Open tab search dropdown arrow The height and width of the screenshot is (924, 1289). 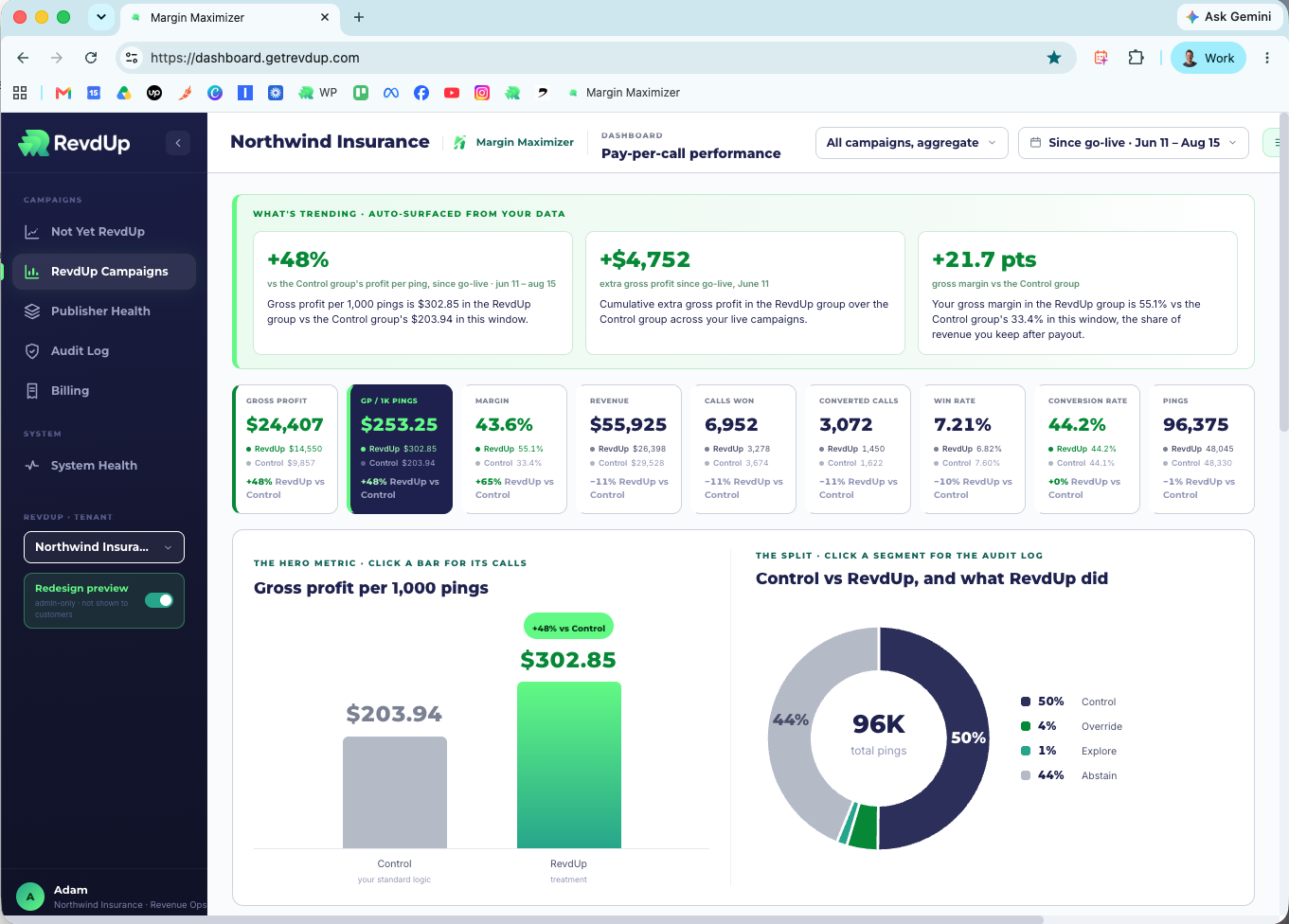point(100,17)
